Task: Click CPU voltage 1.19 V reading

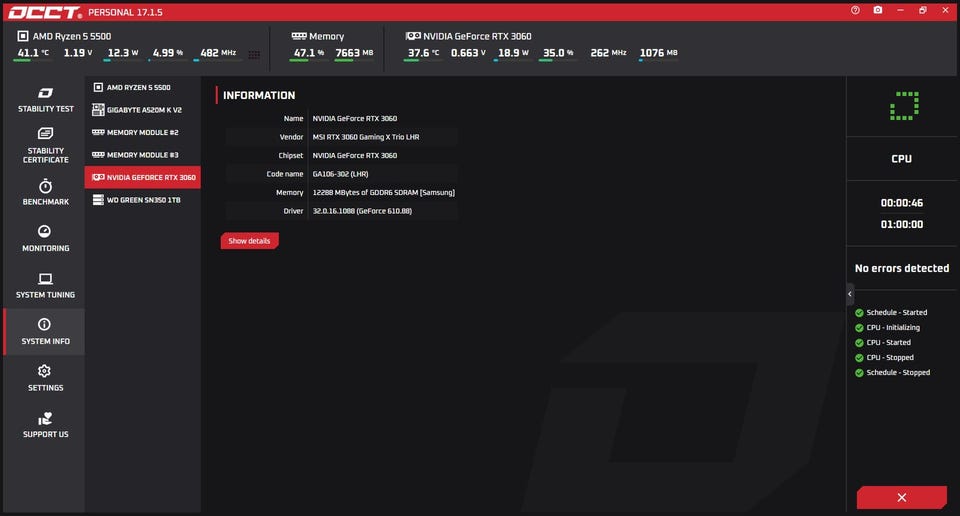Action: click(x=78, y=53)
